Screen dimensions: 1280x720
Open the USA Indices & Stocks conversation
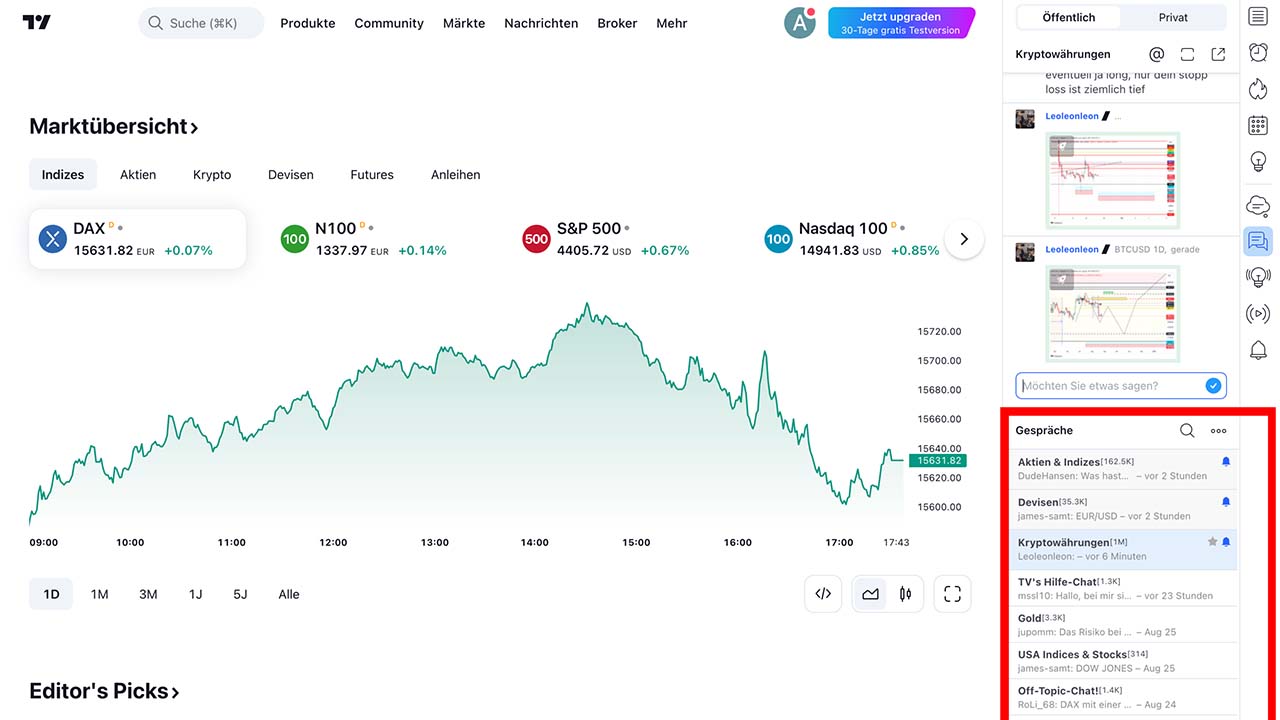(1124, 661)
